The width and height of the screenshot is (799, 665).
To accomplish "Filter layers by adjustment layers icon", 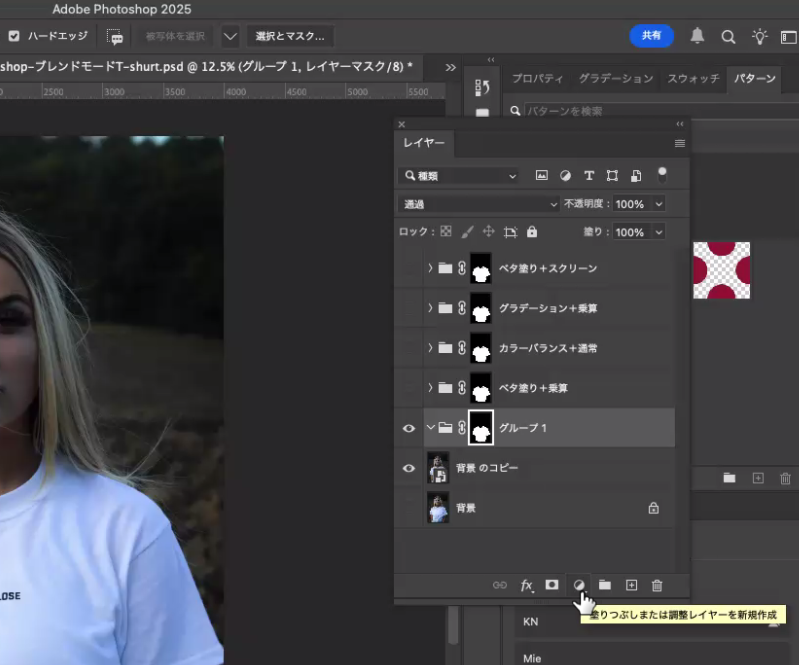I will pos(565,175).
